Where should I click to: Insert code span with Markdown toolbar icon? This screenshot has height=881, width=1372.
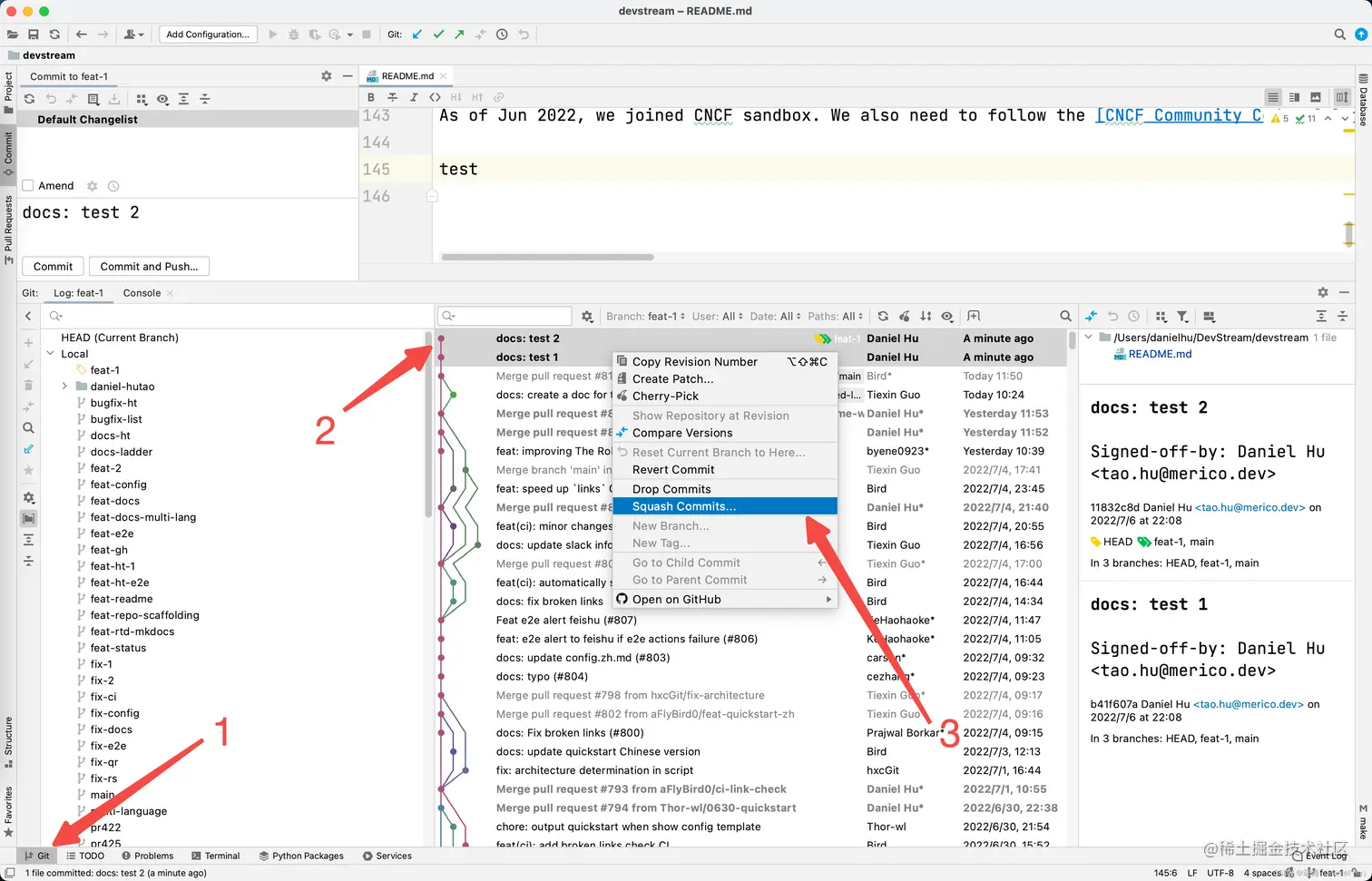[435, 97]
